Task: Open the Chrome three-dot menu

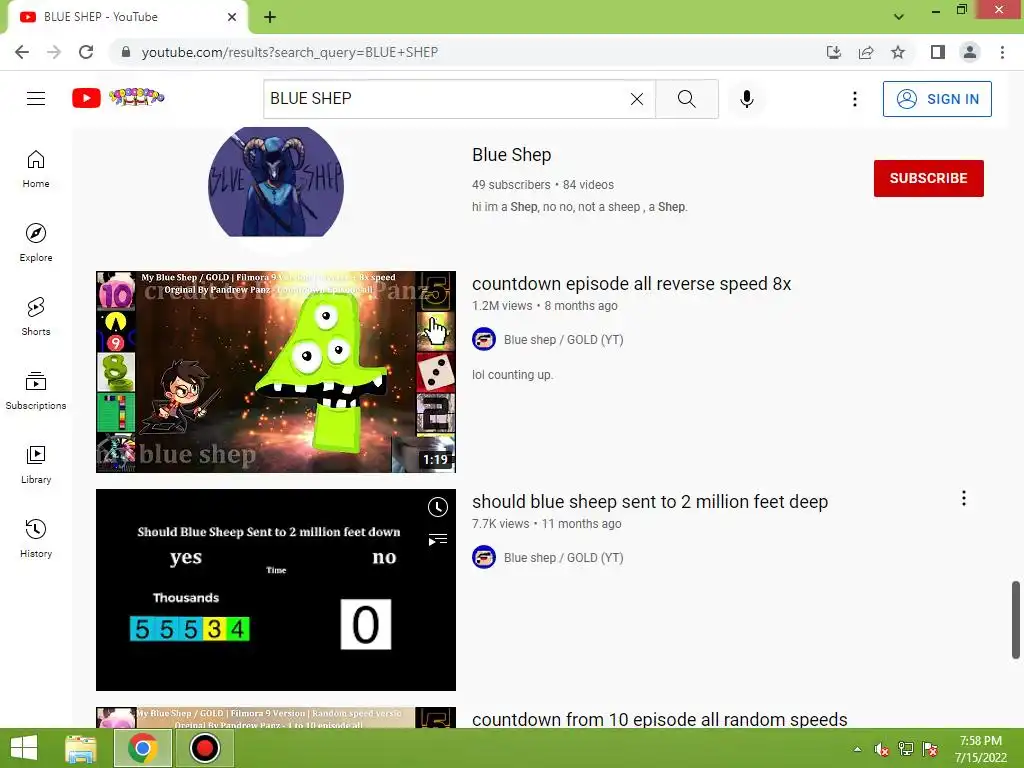Action: (1002, 52)
